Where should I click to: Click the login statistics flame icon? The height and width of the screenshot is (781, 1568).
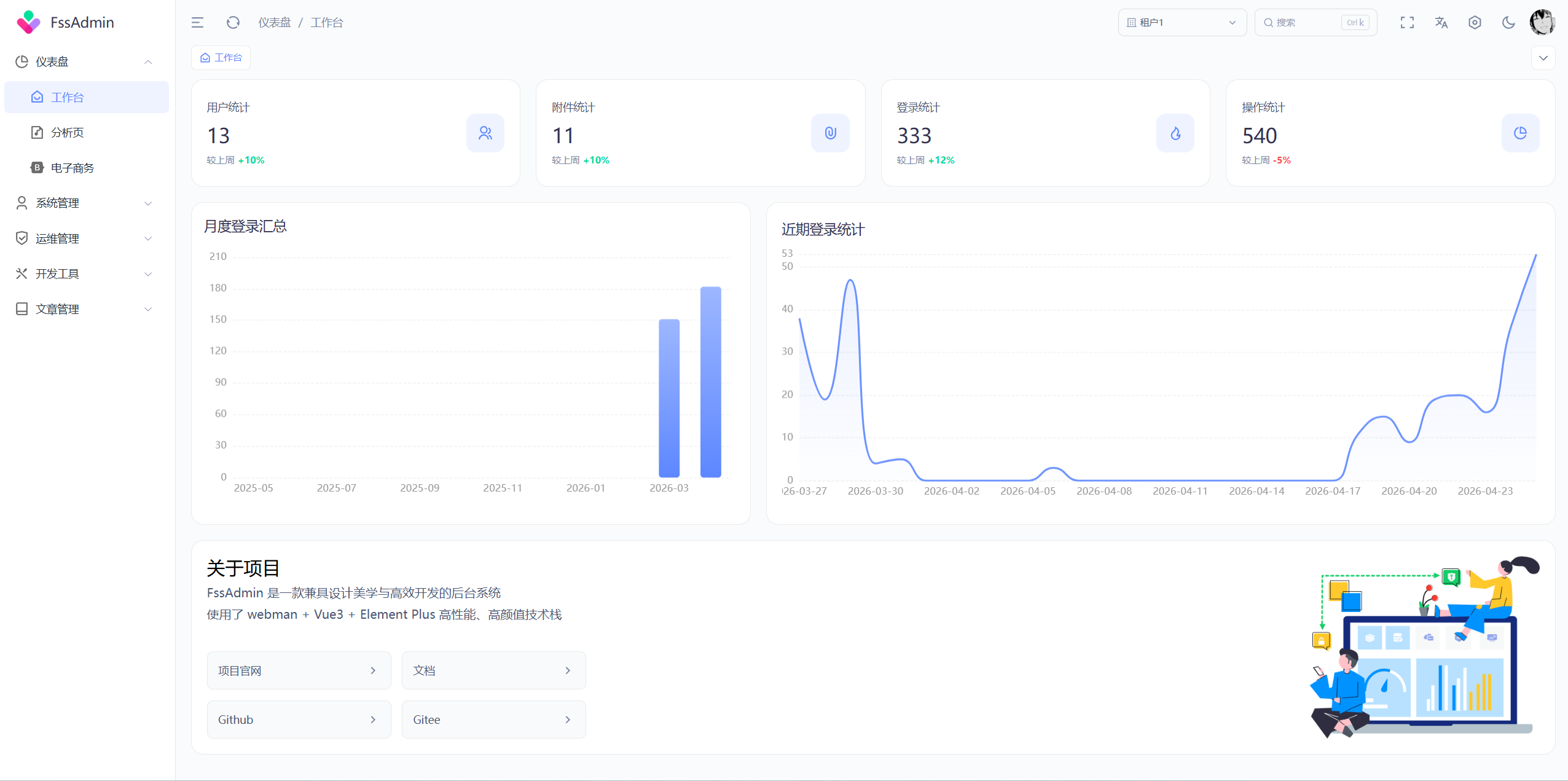[1175, 133]
